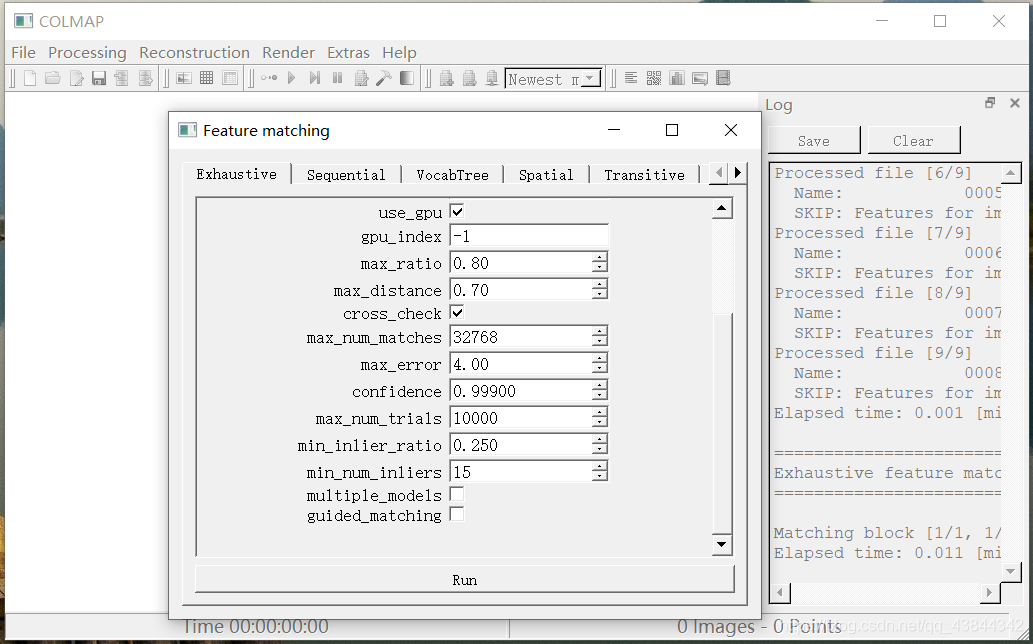Open the Extras menu
Image resolution: width=1033 pixels, height=644 pixels.
[x=349, y=53]
